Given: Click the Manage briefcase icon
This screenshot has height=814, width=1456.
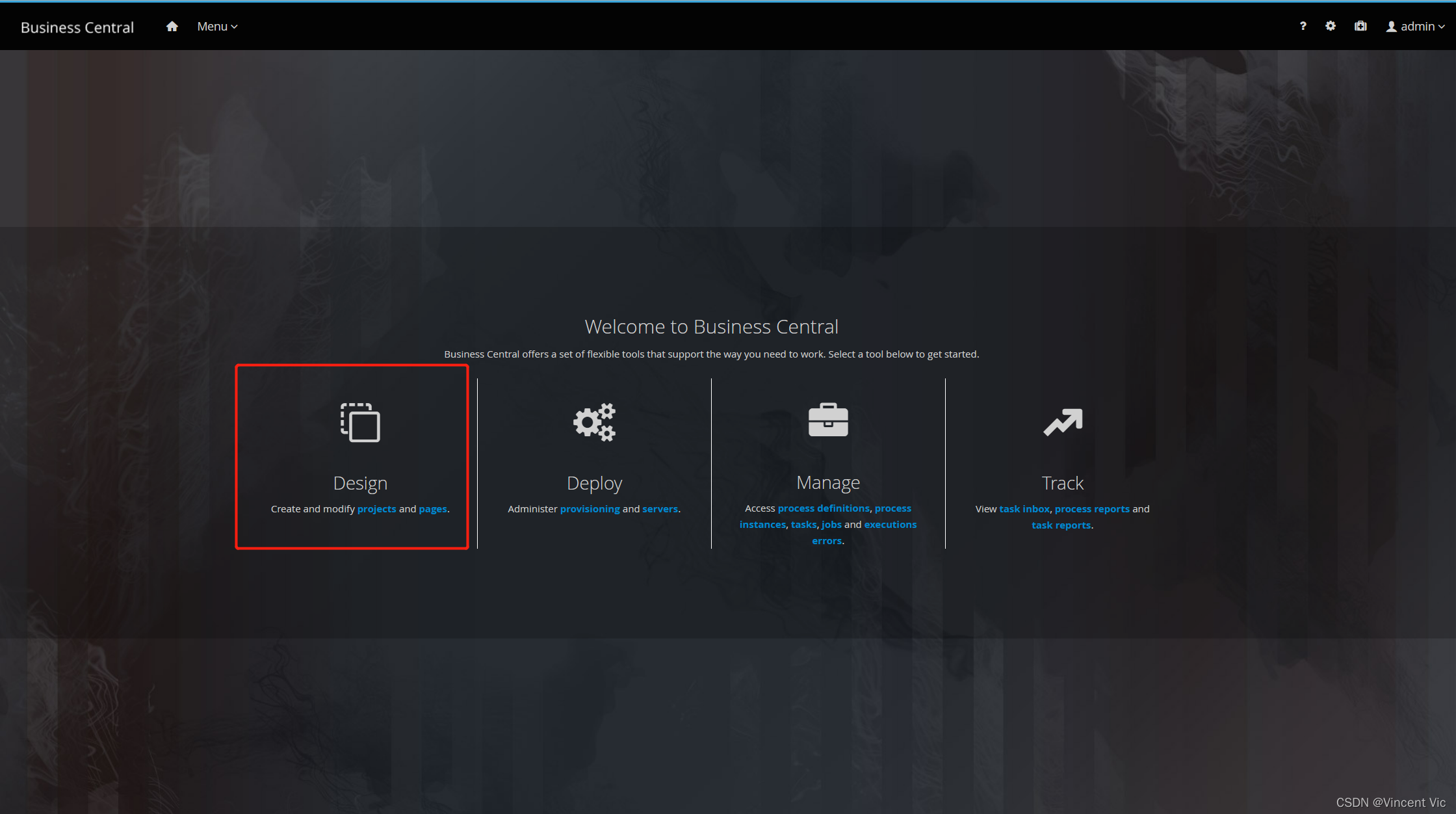Looking at the screenshot, I should click(828, 420).
